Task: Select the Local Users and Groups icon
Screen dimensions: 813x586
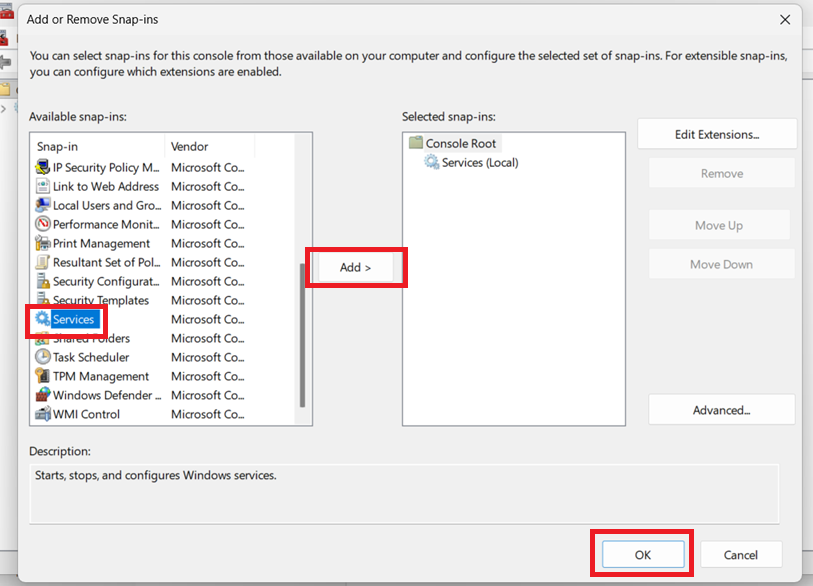Action: click(x=43, y=206)
